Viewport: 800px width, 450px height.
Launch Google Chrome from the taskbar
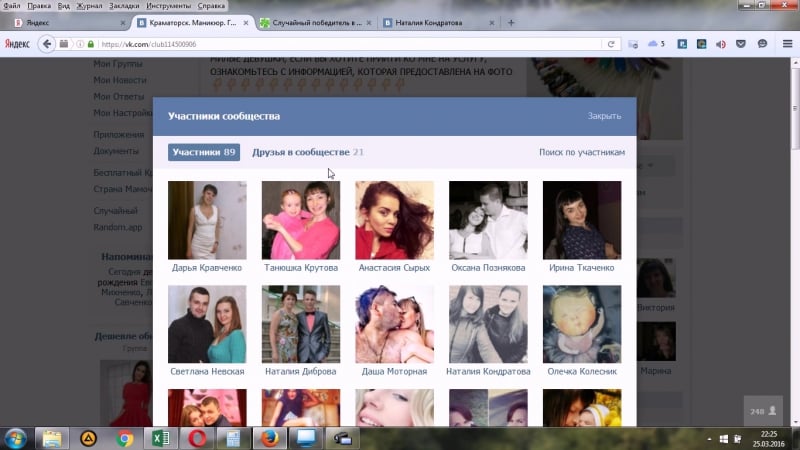click(x=125, y=437)
